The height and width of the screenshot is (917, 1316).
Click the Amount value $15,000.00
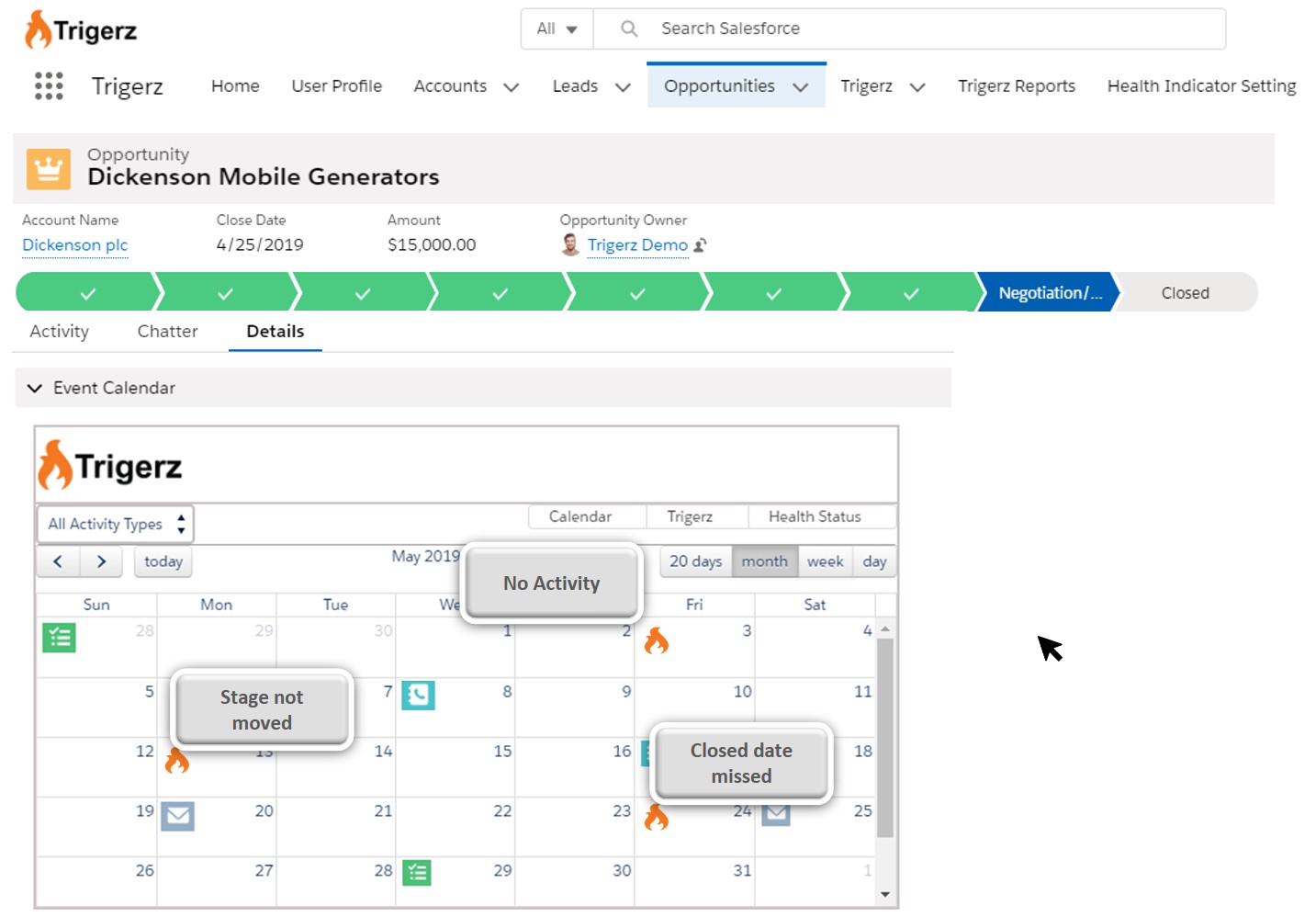point(432,245)
